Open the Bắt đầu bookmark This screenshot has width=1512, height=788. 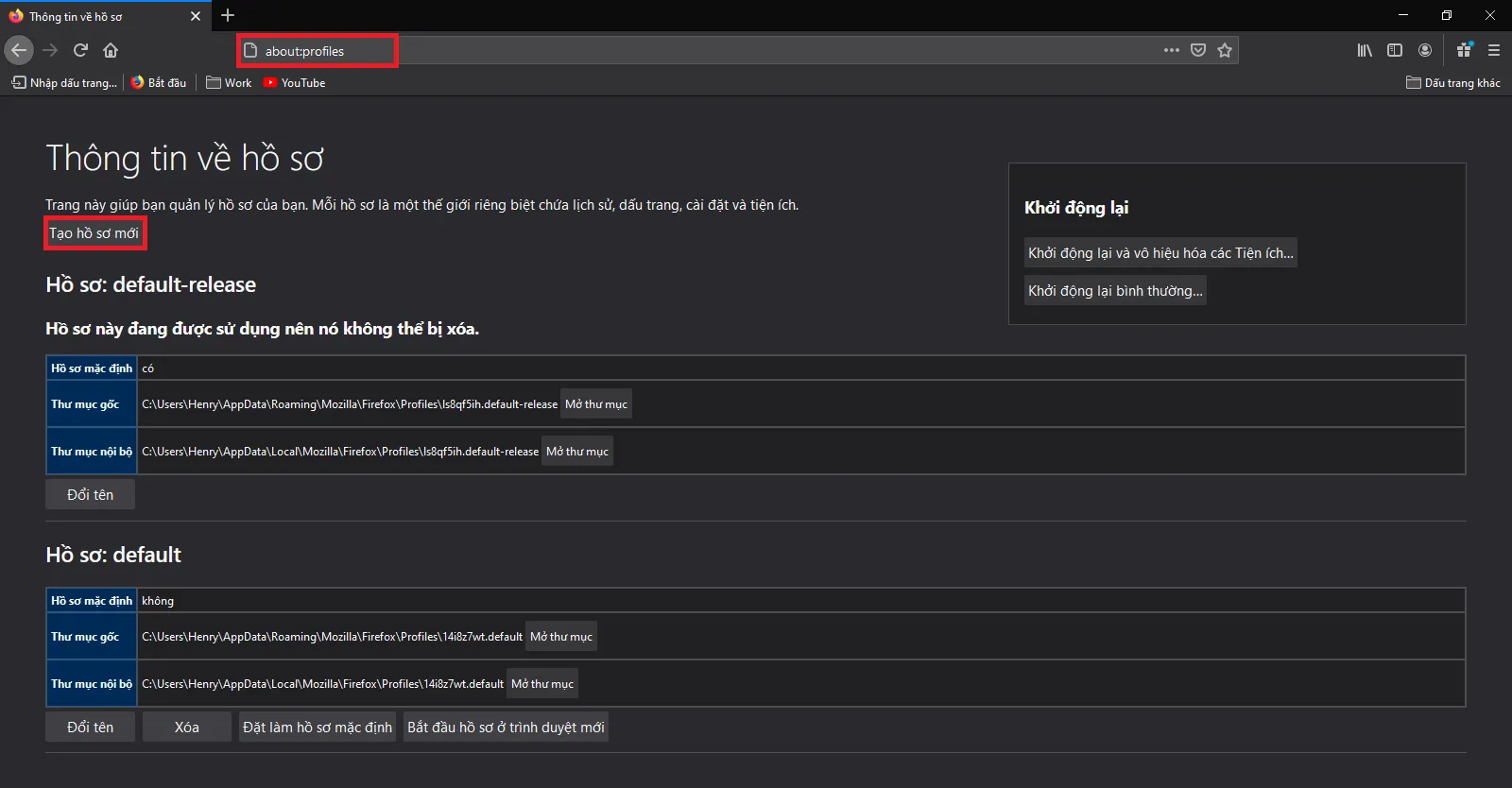(x=159, y=83)
